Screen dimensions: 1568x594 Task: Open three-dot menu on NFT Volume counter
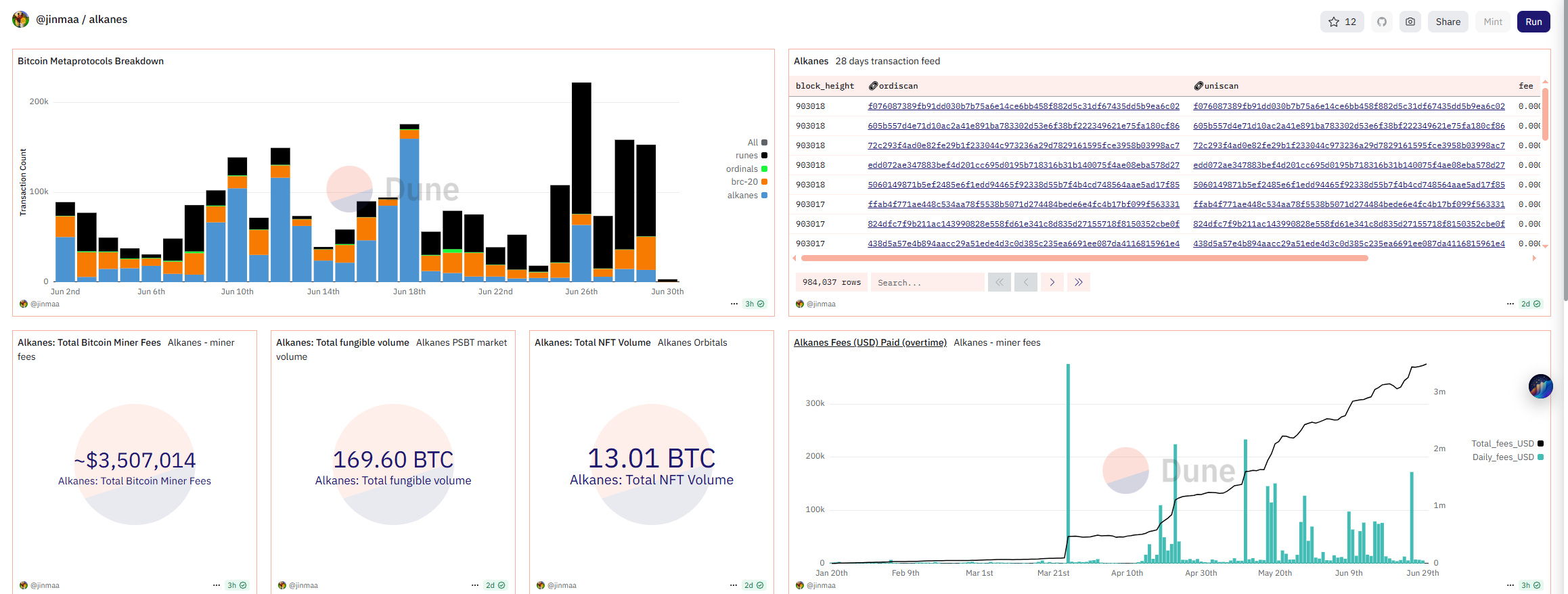click(x=734, y=585)
